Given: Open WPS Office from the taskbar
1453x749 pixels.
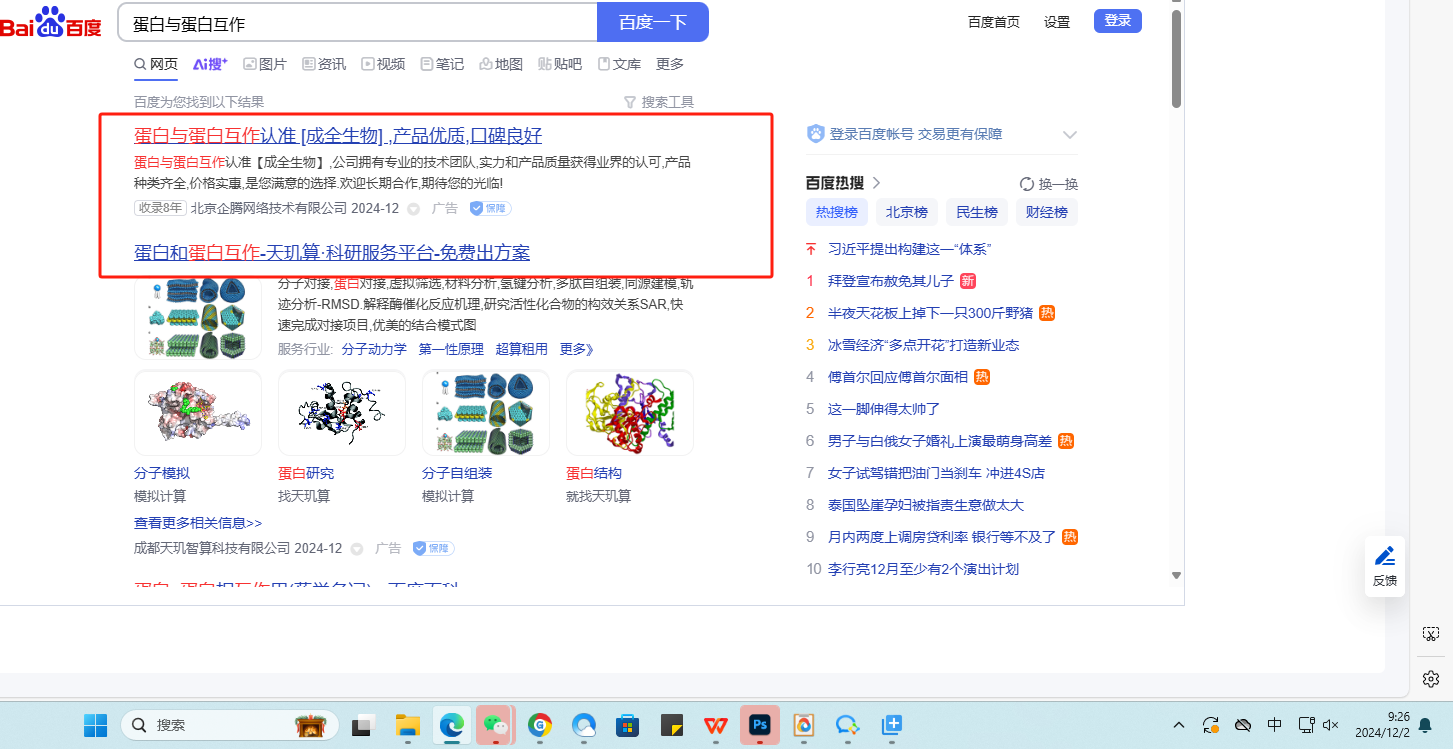Looking at the screenshot, I should coord(715,725).
